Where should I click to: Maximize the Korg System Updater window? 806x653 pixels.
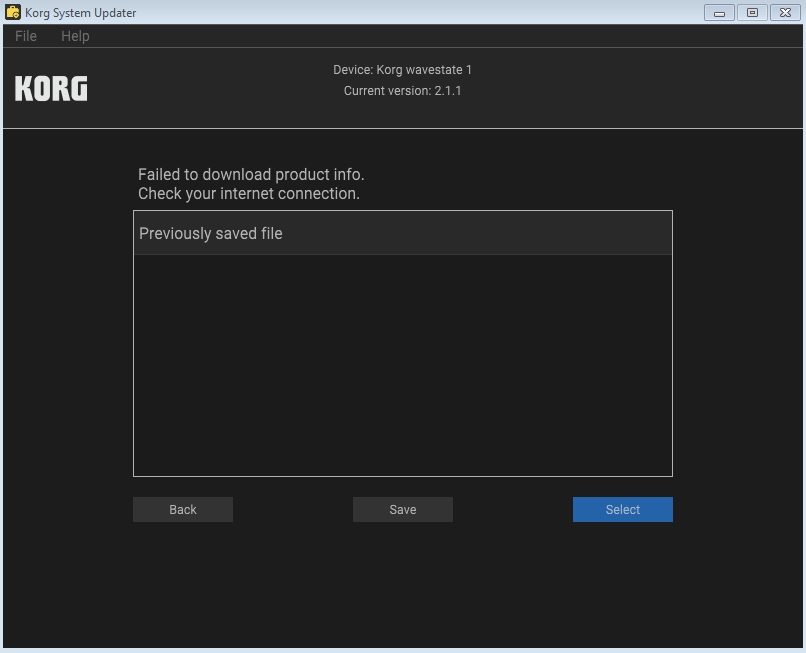click(x=752, y=12)
